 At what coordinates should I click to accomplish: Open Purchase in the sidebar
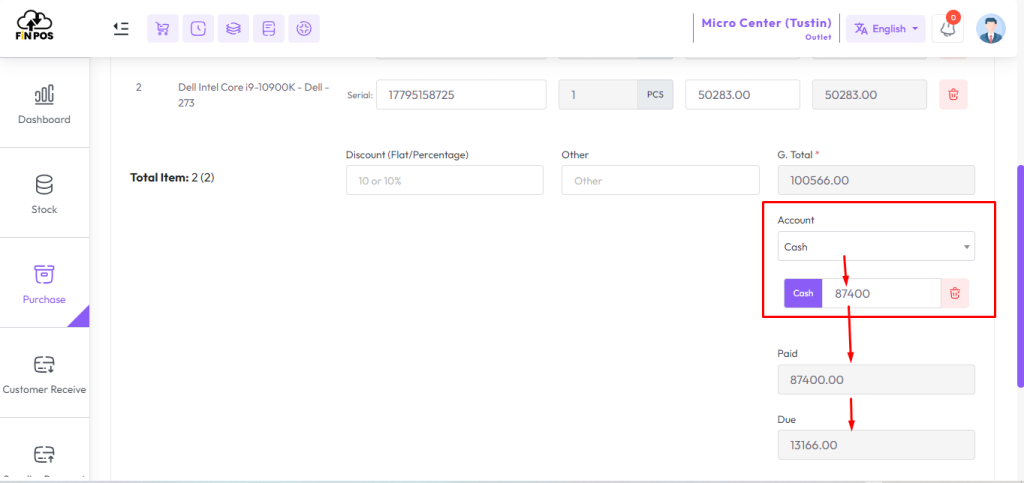pos(44,283)
